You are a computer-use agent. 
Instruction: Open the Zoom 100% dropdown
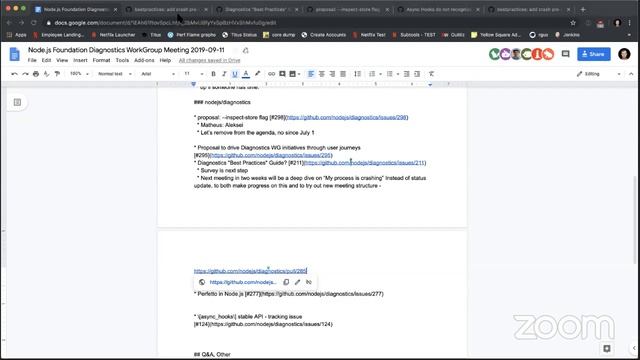[79, 74]
